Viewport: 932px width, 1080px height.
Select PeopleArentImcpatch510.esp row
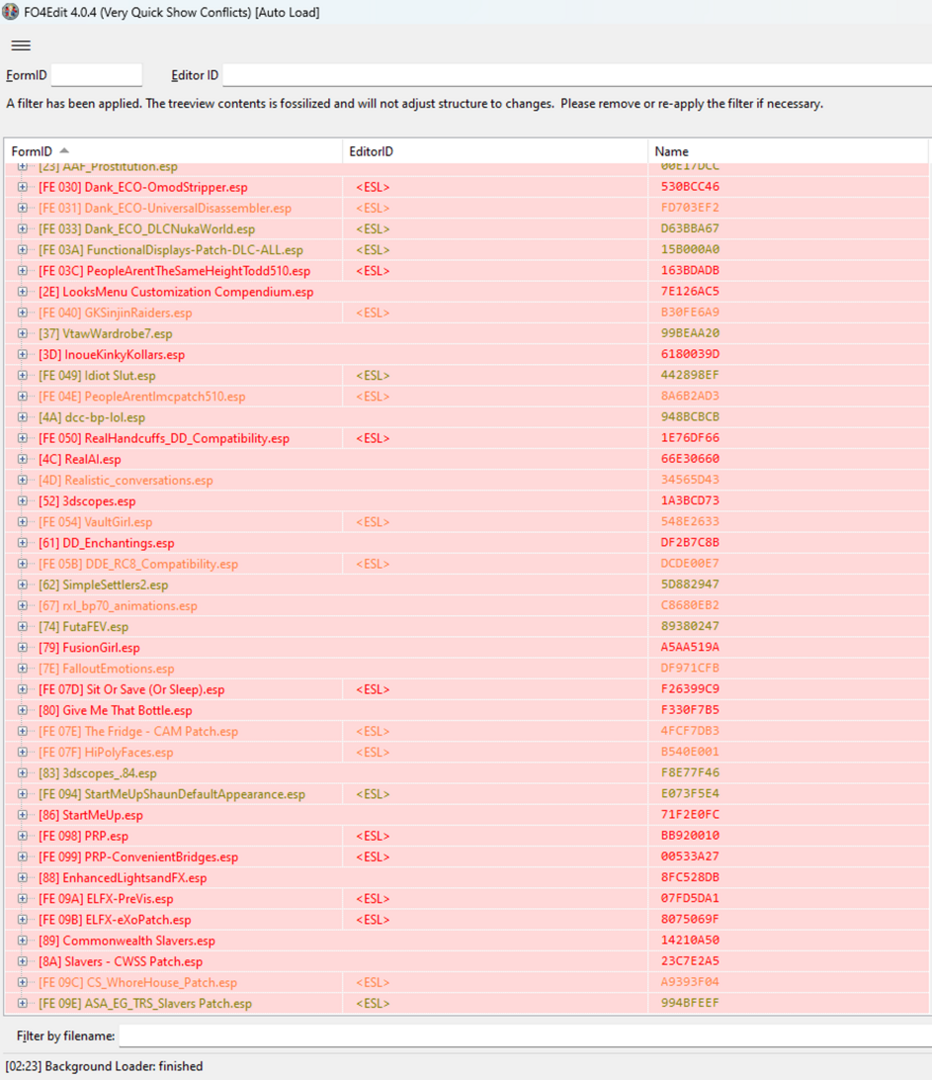coord(466,396)
